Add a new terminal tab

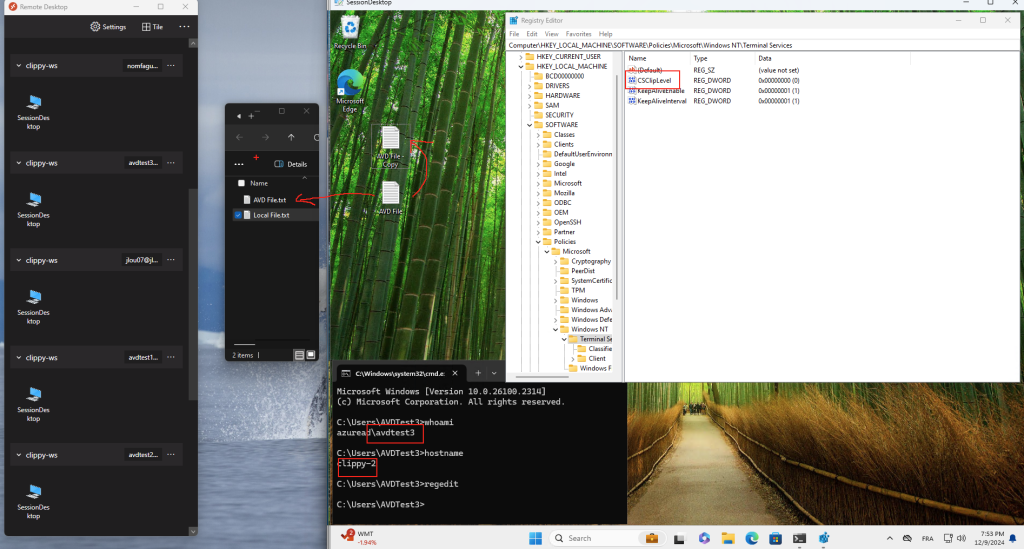(x=478, y=373)
